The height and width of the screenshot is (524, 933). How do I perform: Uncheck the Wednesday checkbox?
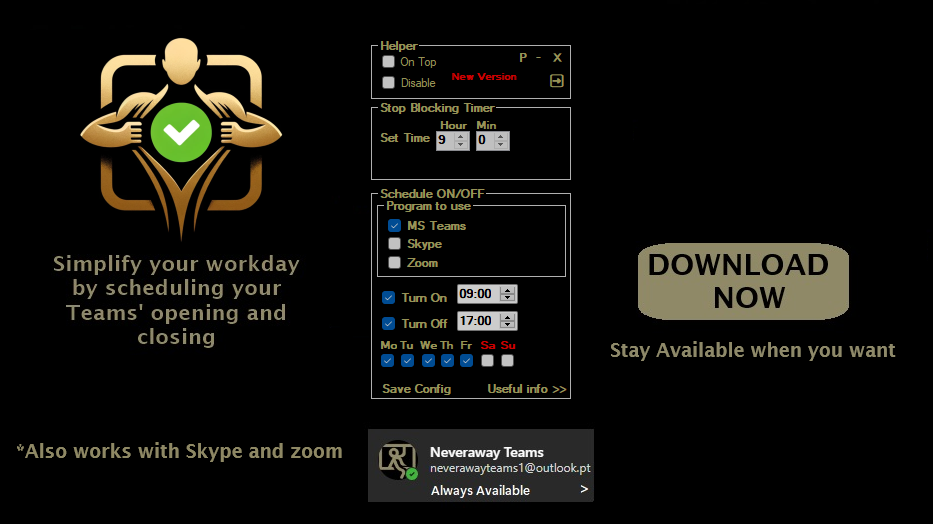click(428, 360)
